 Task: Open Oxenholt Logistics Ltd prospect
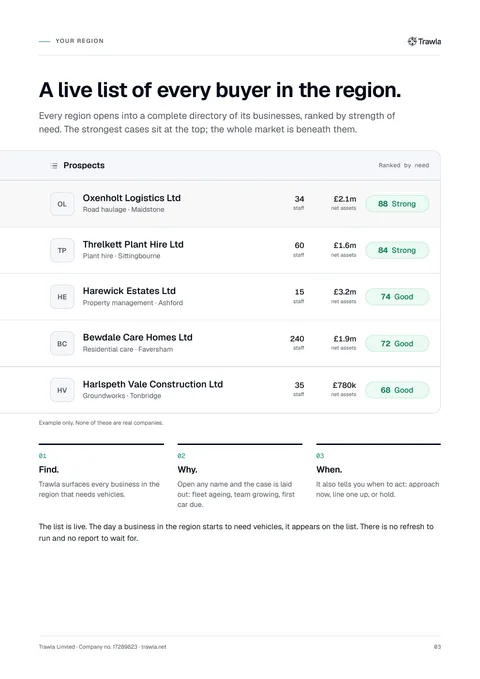[x=220, y=204]
